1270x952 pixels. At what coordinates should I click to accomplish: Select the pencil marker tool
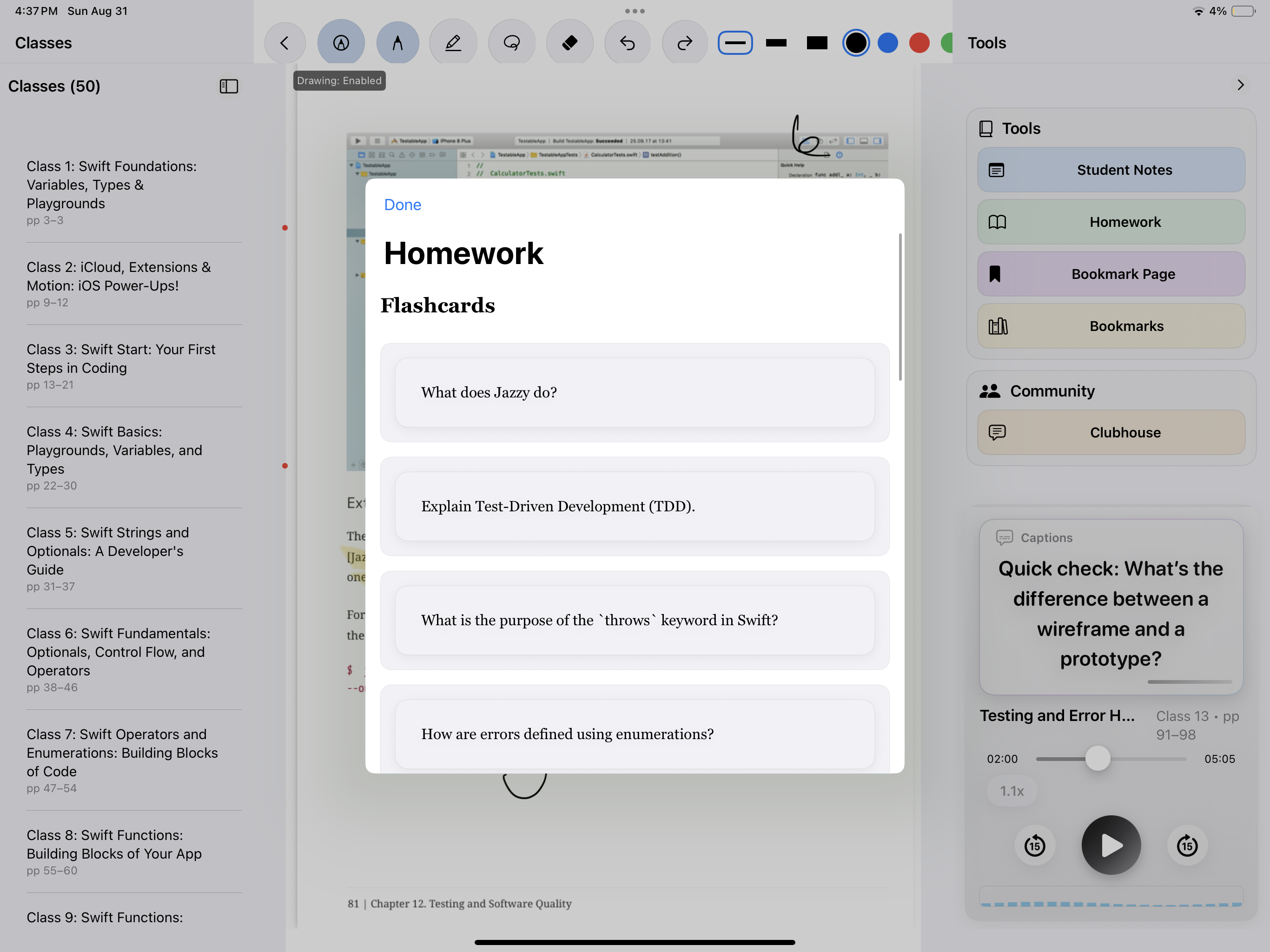click(x=453, y=43)
